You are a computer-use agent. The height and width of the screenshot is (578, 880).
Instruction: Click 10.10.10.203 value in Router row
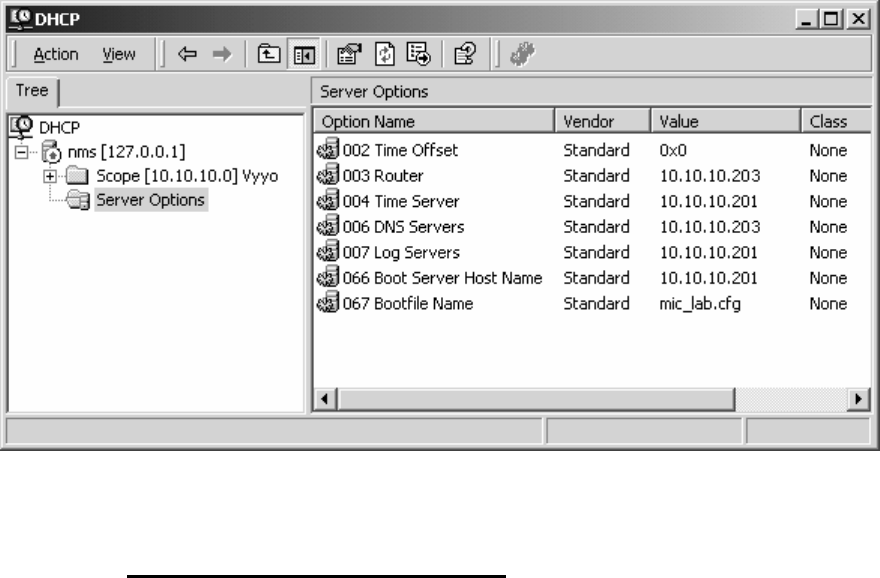[x=710, y=176]
